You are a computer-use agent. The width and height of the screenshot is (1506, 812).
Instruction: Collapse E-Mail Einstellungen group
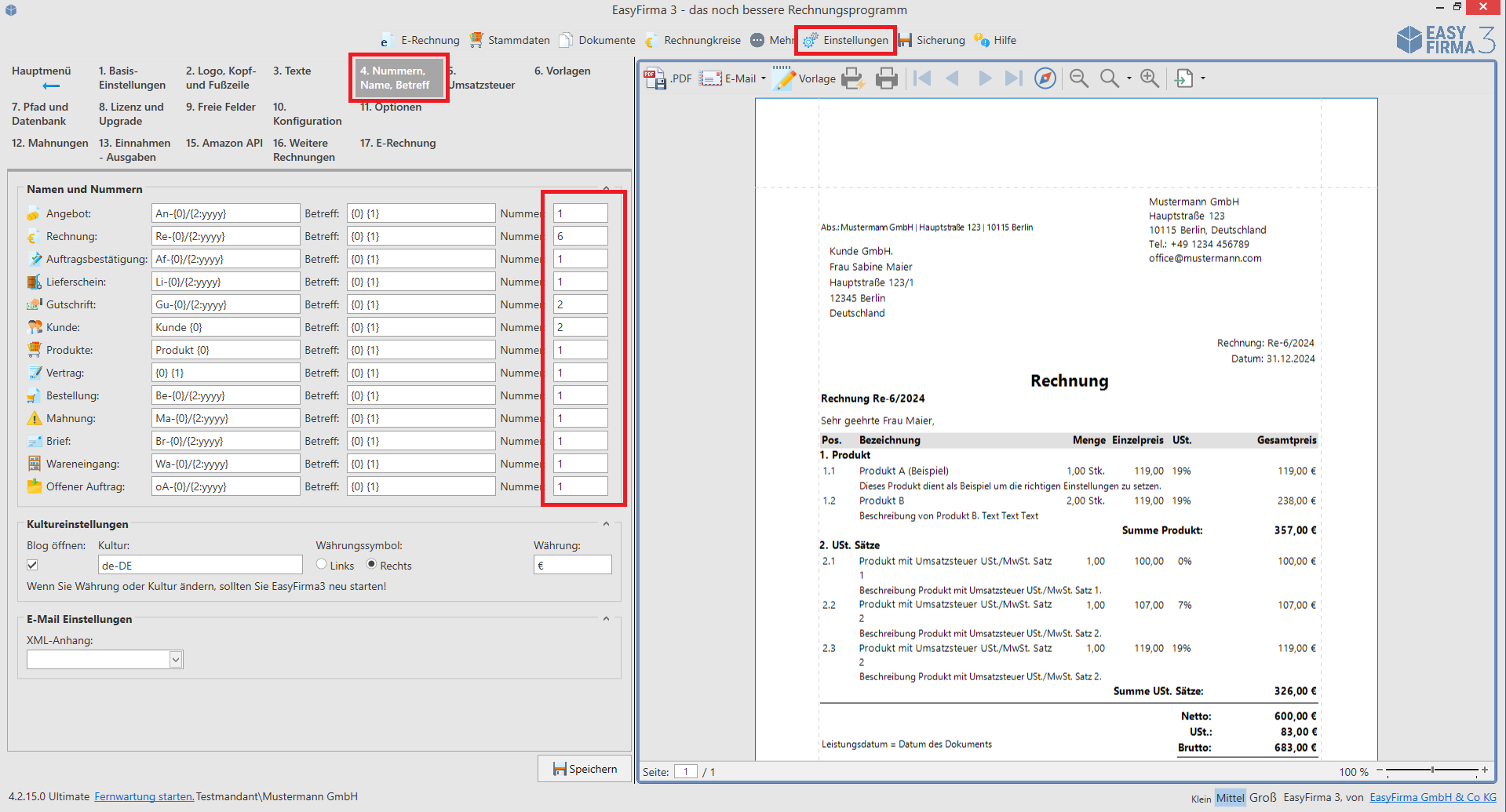point(606,619)
